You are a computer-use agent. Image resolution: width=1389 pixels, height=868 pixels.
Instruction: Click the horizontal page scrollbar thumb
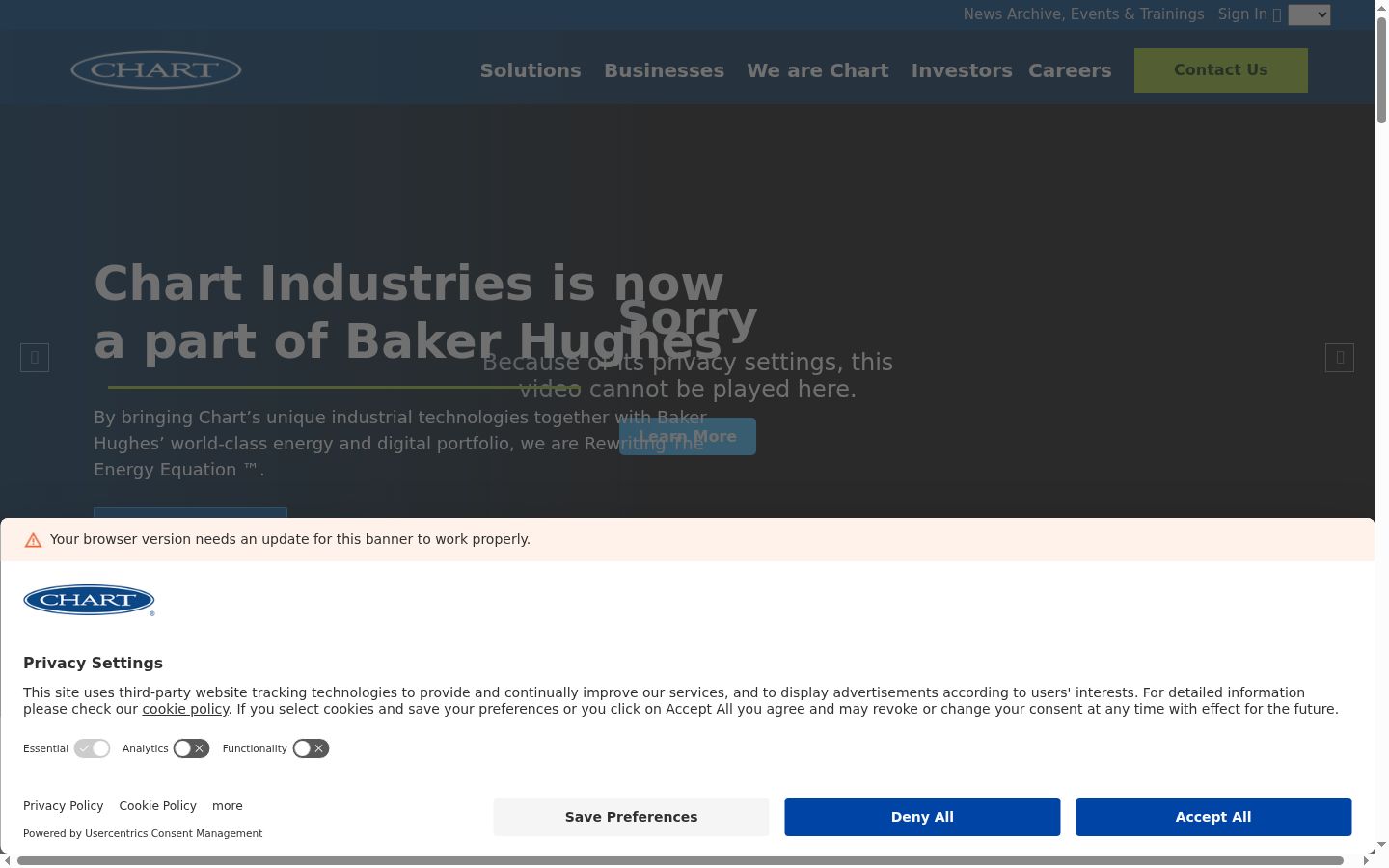pos(680,860)
